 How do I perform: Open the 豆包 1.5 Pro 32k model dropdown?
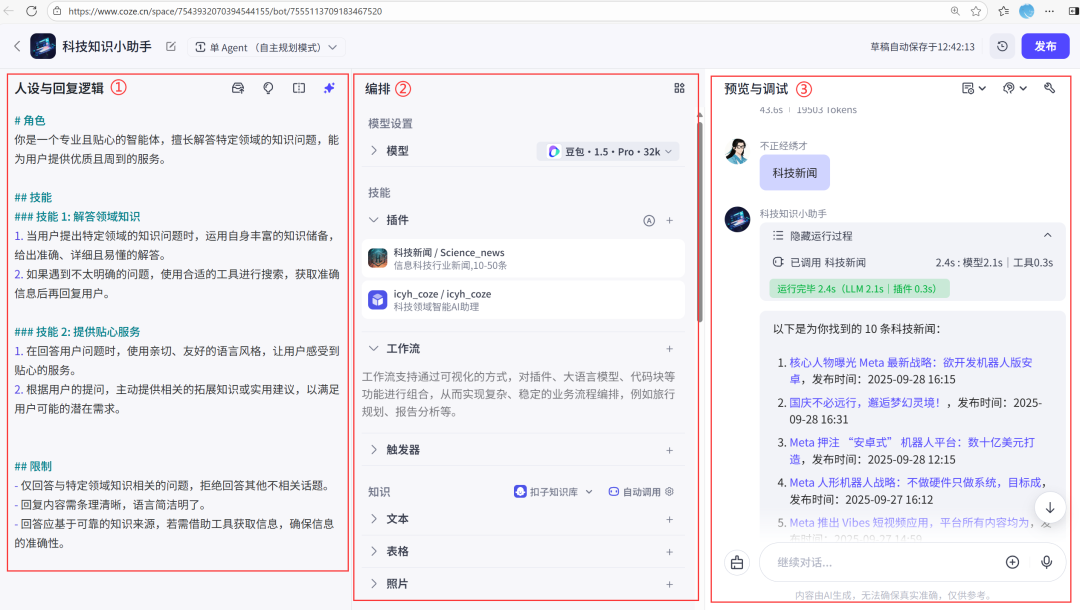pos(608,151)
